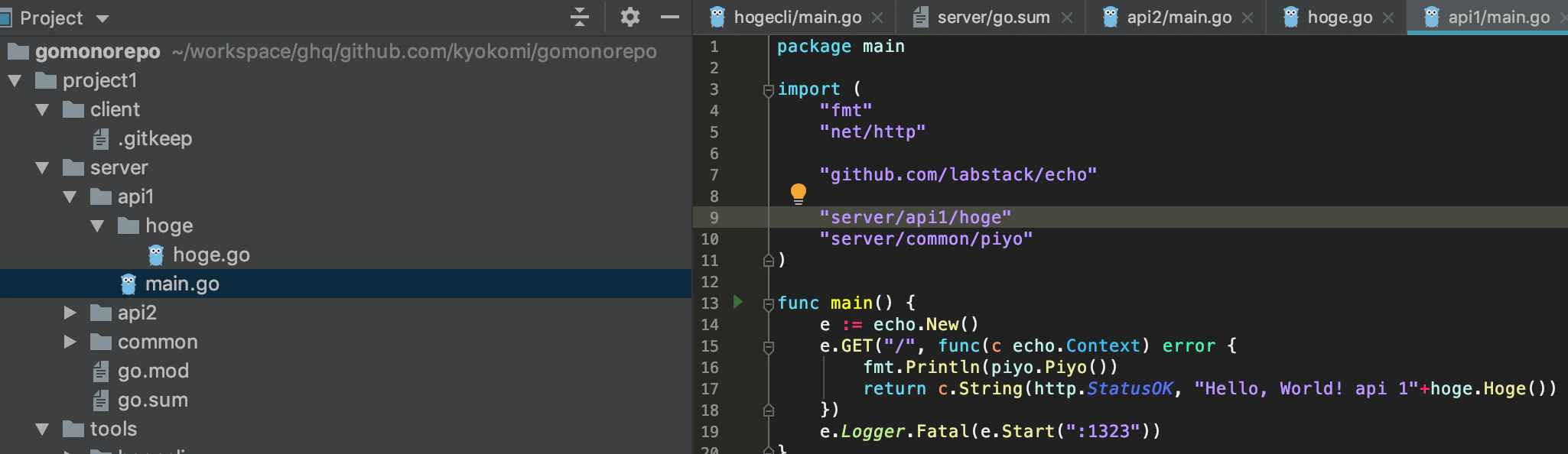
Task: Open the Project view dropdown
Action: [x=102, y=18]
